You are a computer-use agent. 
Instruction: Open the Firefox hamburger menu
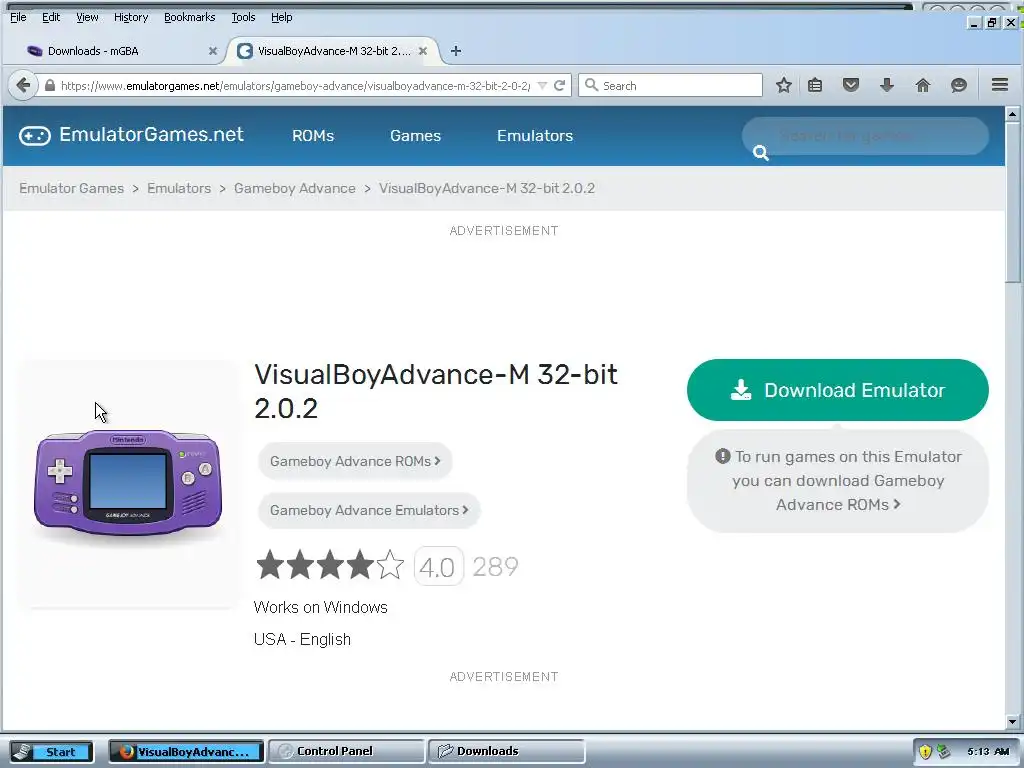click(x=1000, y=85)
